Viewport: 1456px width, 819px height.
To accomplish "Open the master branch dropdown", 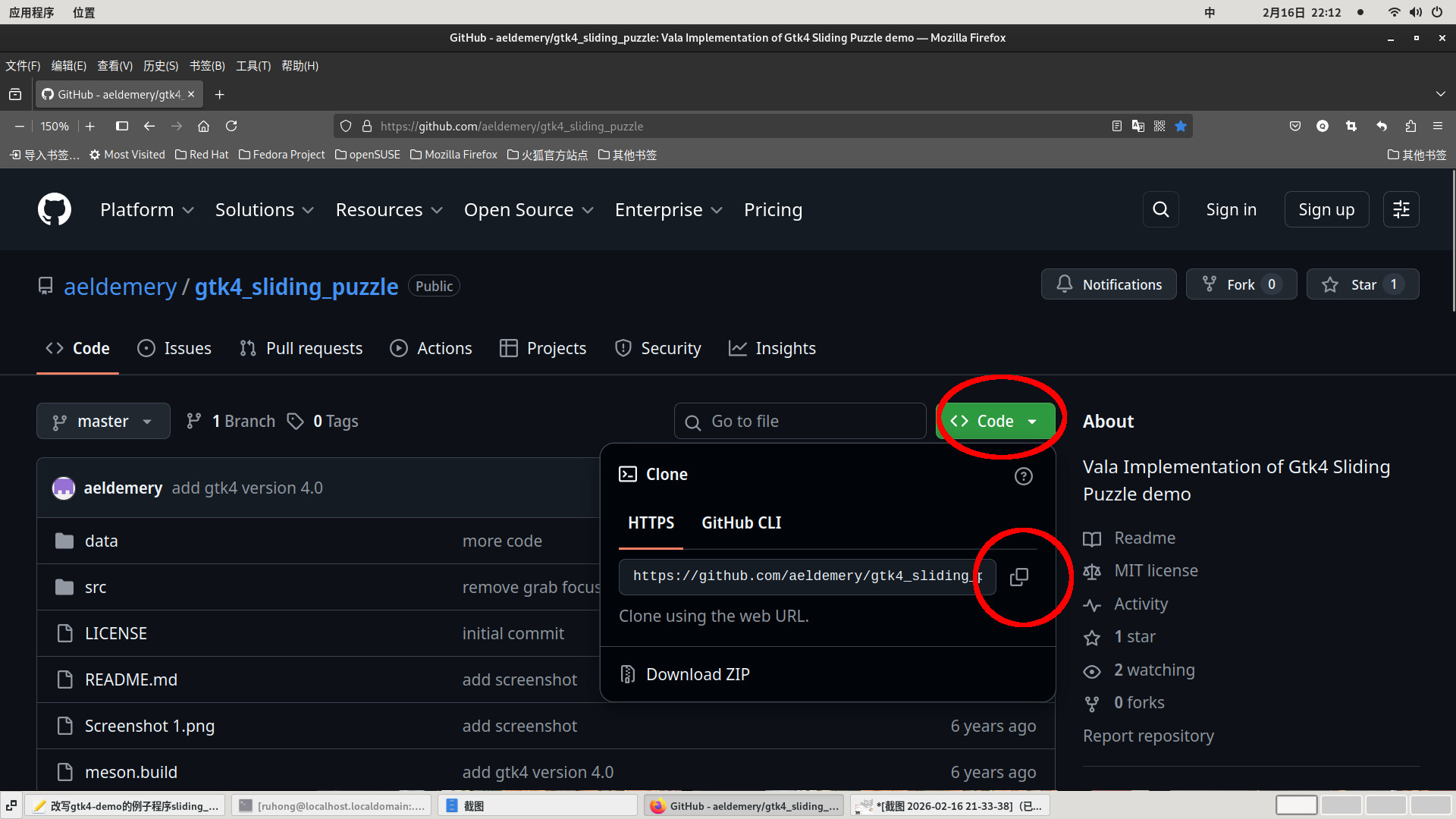I will [x=103, y=422].
